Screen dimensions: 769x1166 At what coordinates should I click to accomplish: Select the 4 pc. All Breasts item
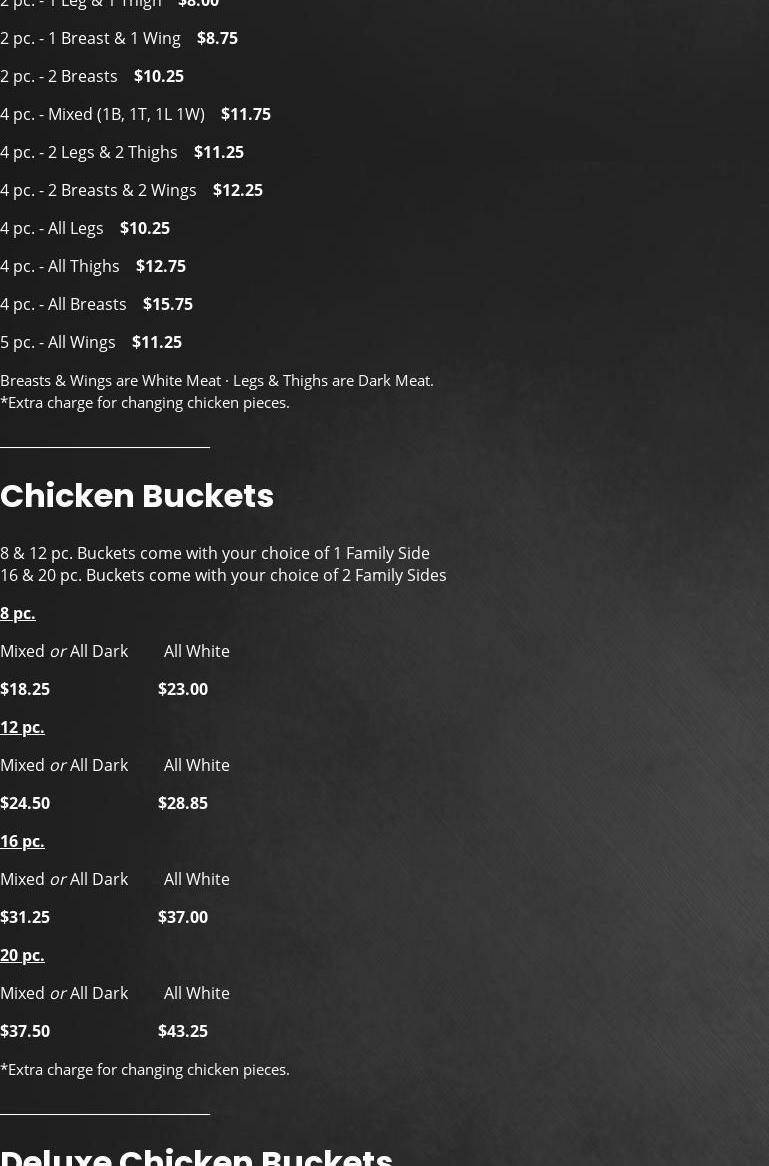pos(64,304)
